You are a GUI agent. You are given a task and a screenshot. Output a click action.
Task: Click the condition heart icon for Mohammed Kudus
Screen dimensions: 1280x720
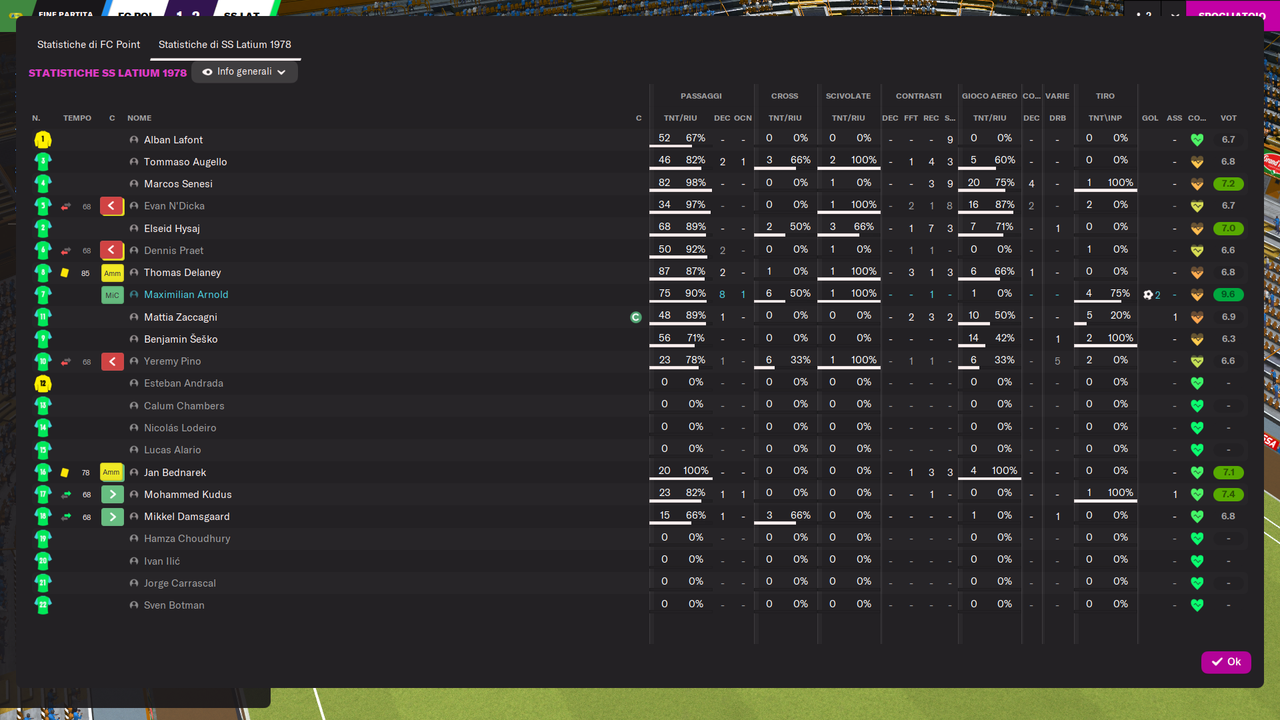point(1197,494)
